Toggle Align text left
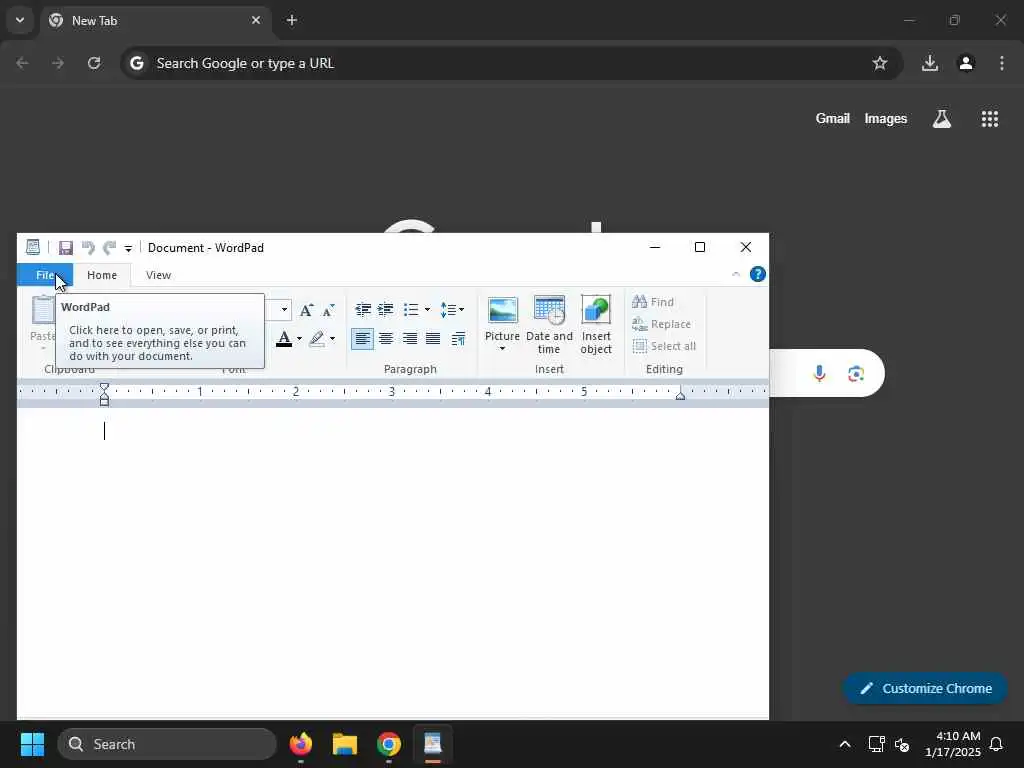Image resolution: width=1024 pixels, height=768 pixels. click(x=362, y=338)
